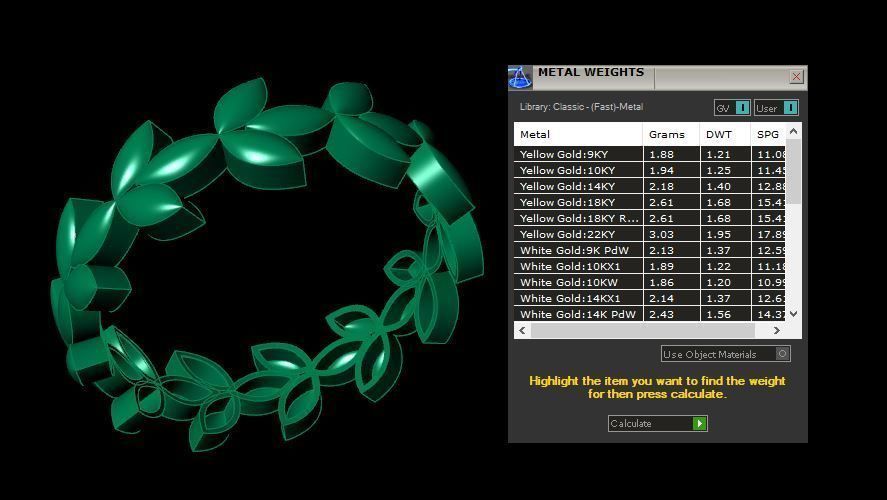
Task: Sort by the Grams column header
Action: tap(671, 135)
